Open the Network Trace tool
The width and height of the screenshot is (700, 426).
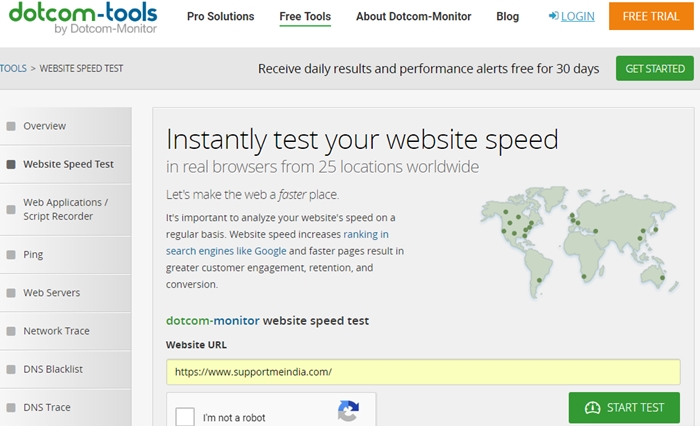[x=66, y=331]
